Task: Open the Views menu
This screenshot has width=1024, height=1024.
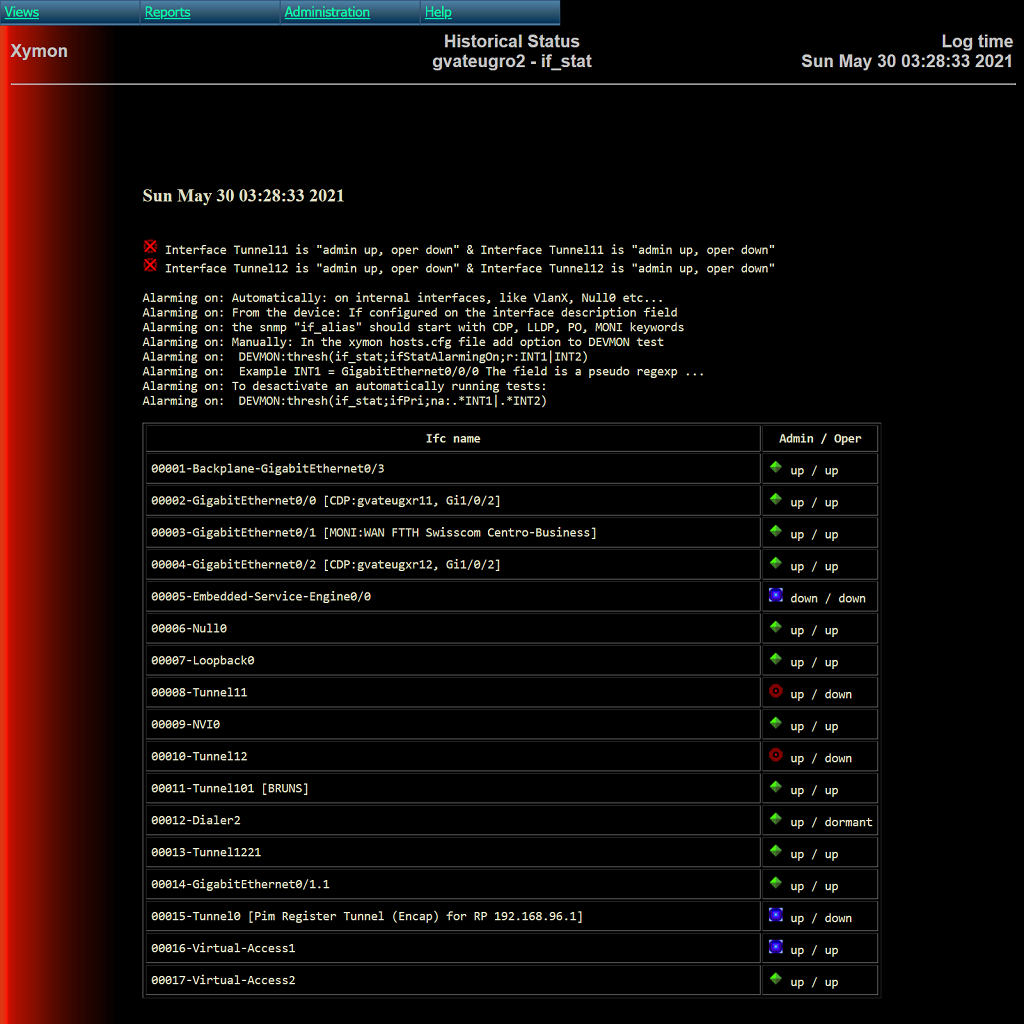Action: 22,12
